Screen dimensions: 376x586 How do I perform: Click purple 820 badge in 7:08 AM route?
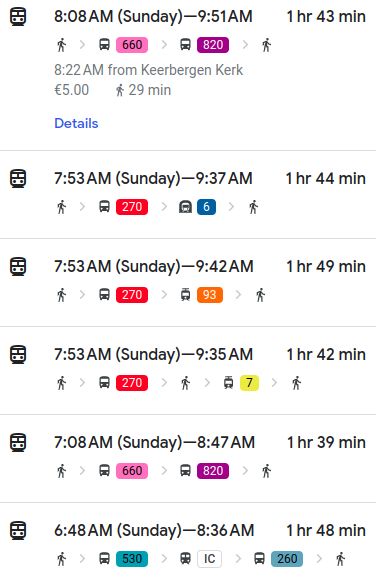click(213, 471)
